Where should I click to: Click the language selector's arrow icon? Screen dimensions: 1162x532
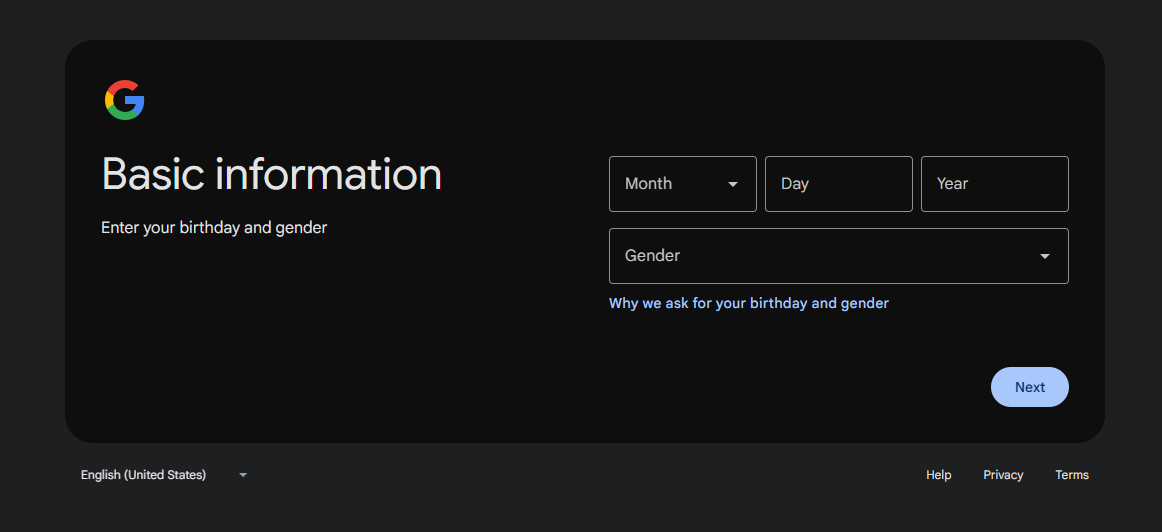click(243, 475)
